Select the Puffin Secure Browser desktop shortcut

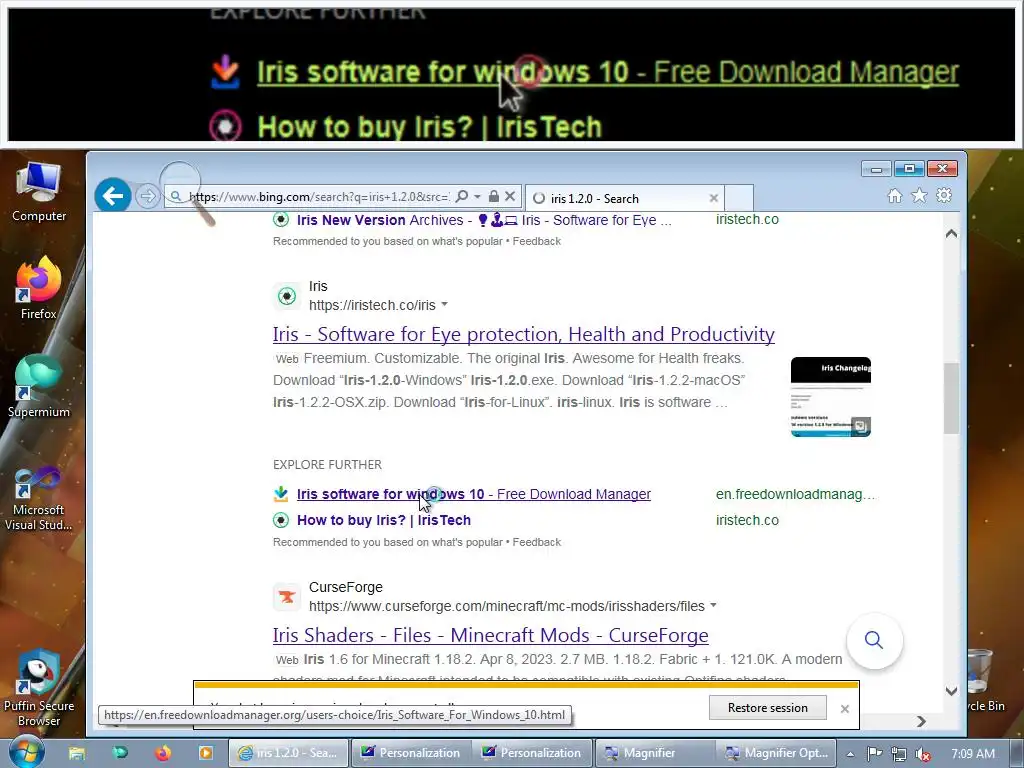[39, 688]
